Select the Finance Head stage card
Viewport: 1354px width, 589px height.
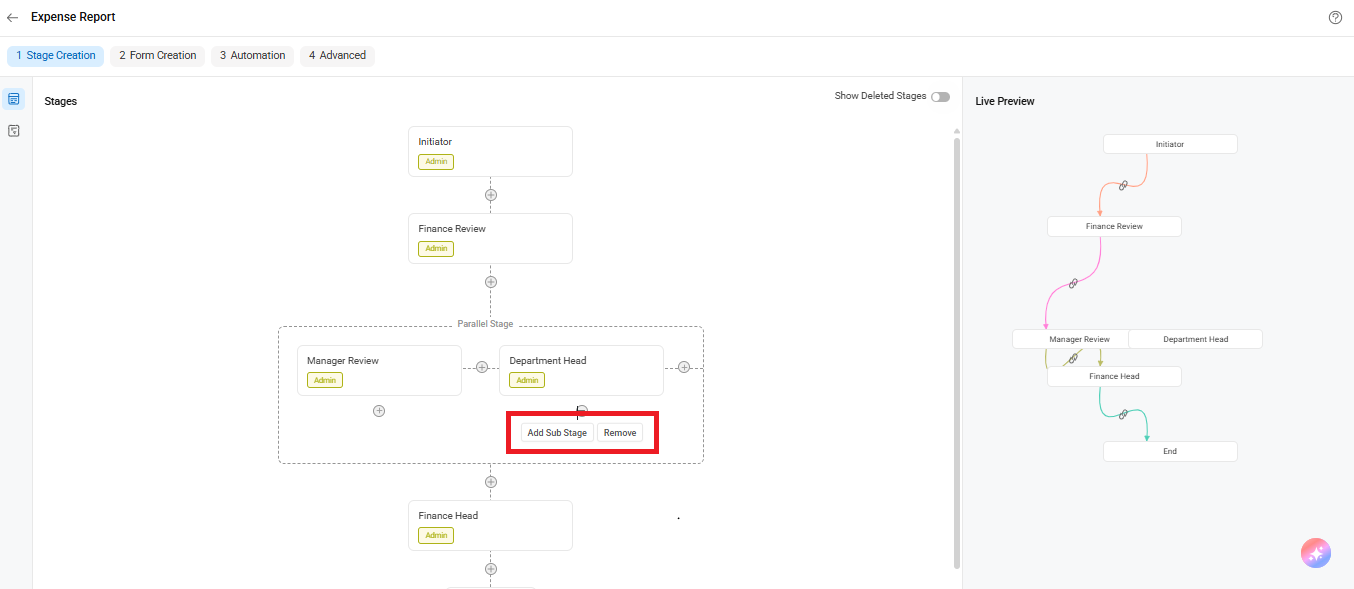[490, 525]
